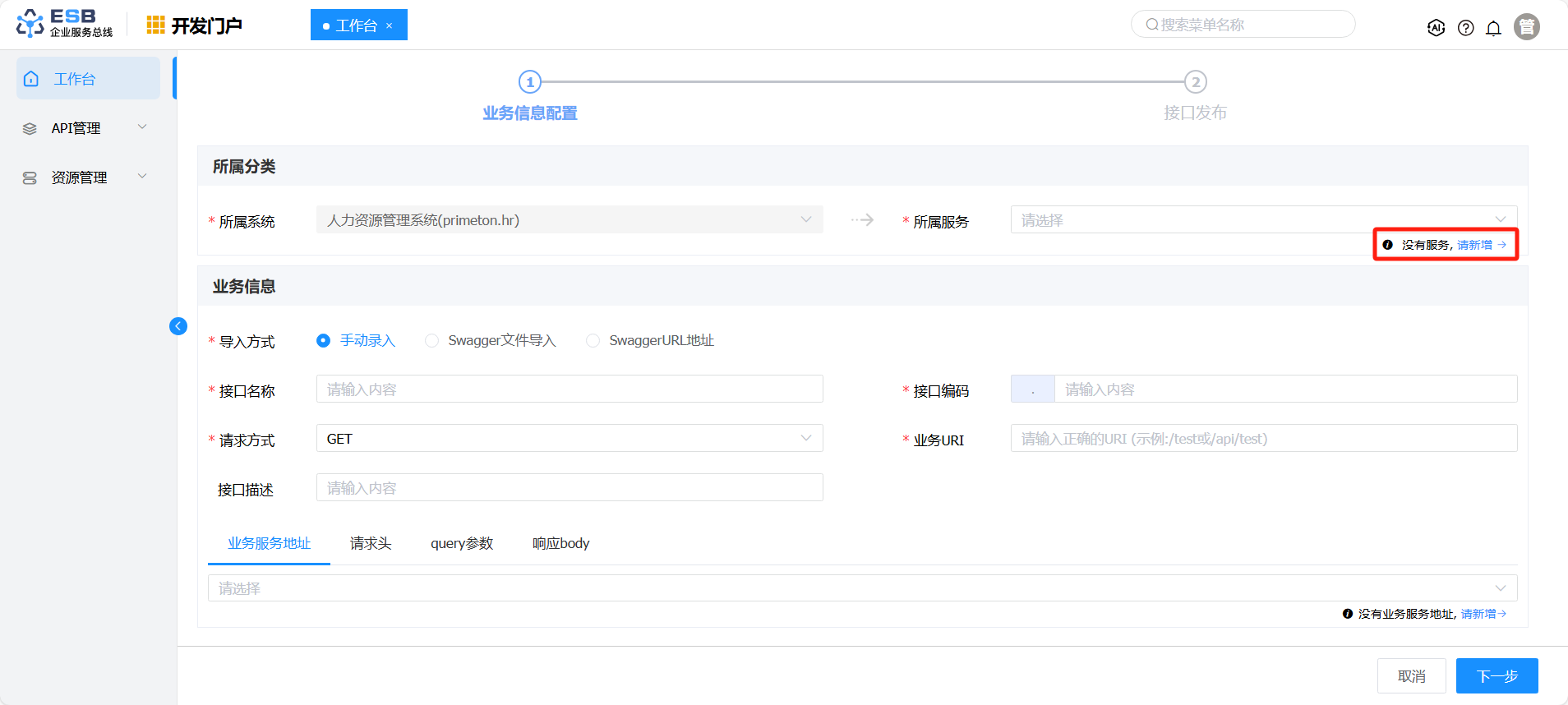Switch to the query参数 tab
This screenshot has height=705, width=1568.
[462, 543]
